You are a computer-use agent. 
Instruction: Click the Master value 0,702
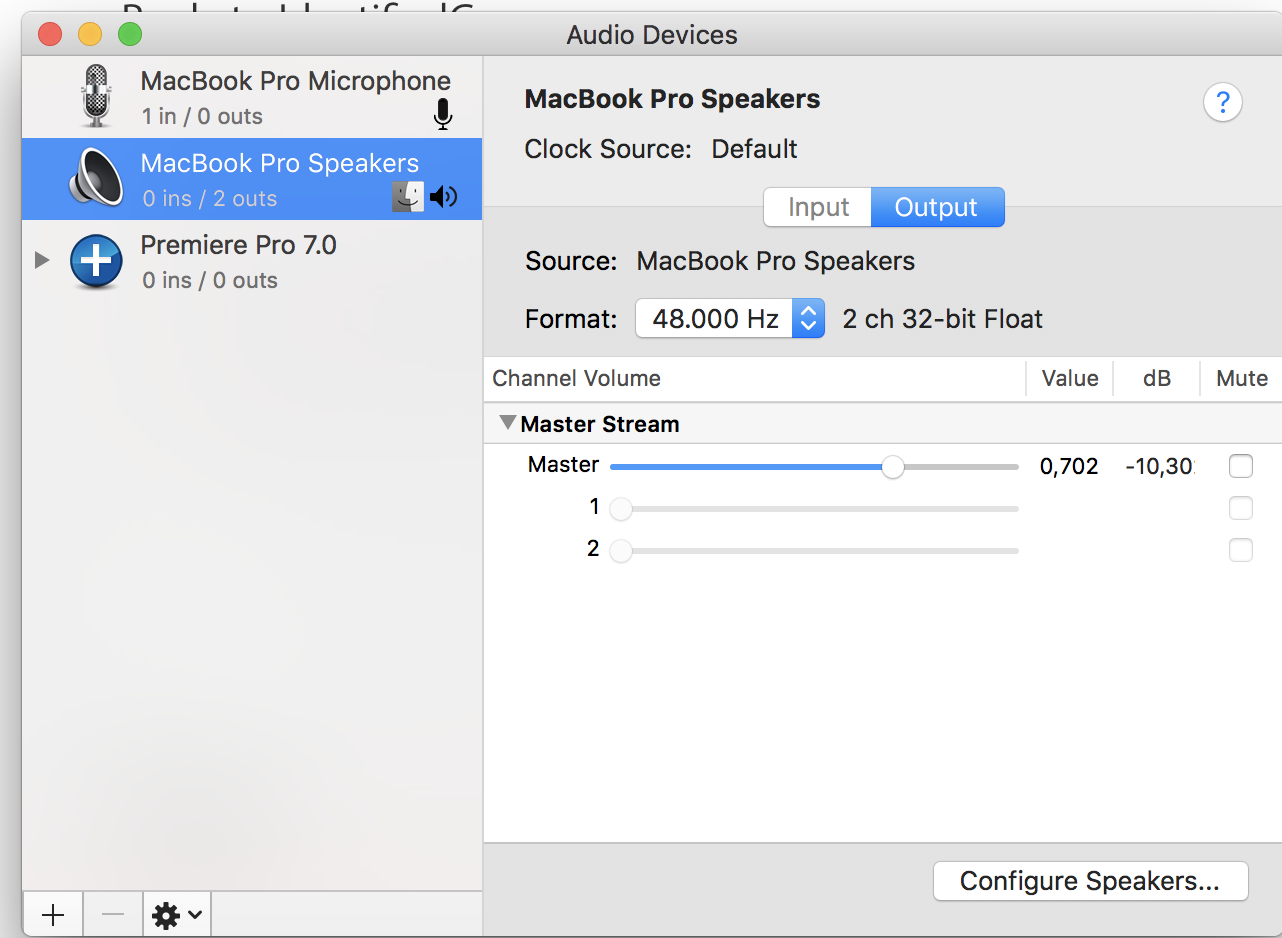click(x=1069, y=466)
